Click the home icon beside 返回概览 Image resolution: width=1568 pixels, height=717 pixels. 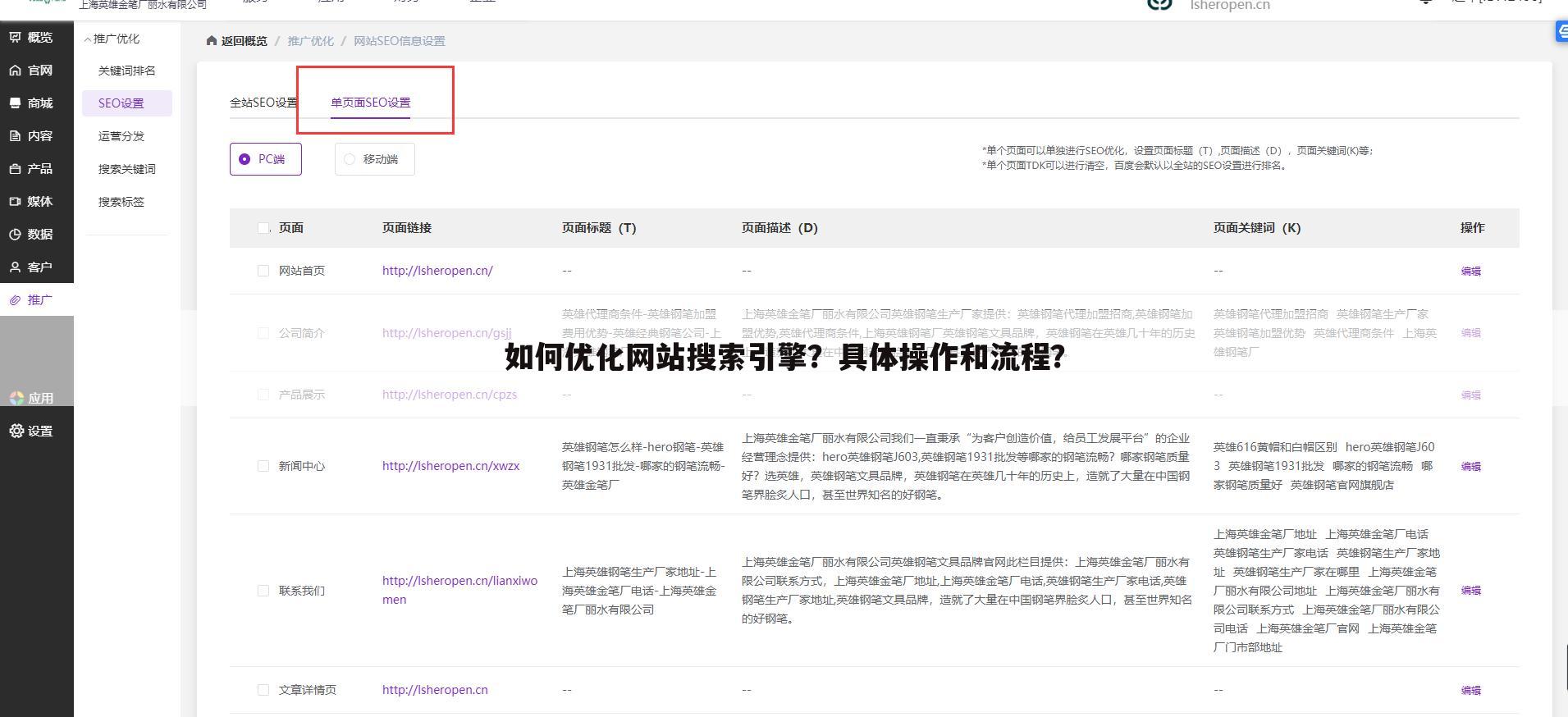tap(212, 40)
